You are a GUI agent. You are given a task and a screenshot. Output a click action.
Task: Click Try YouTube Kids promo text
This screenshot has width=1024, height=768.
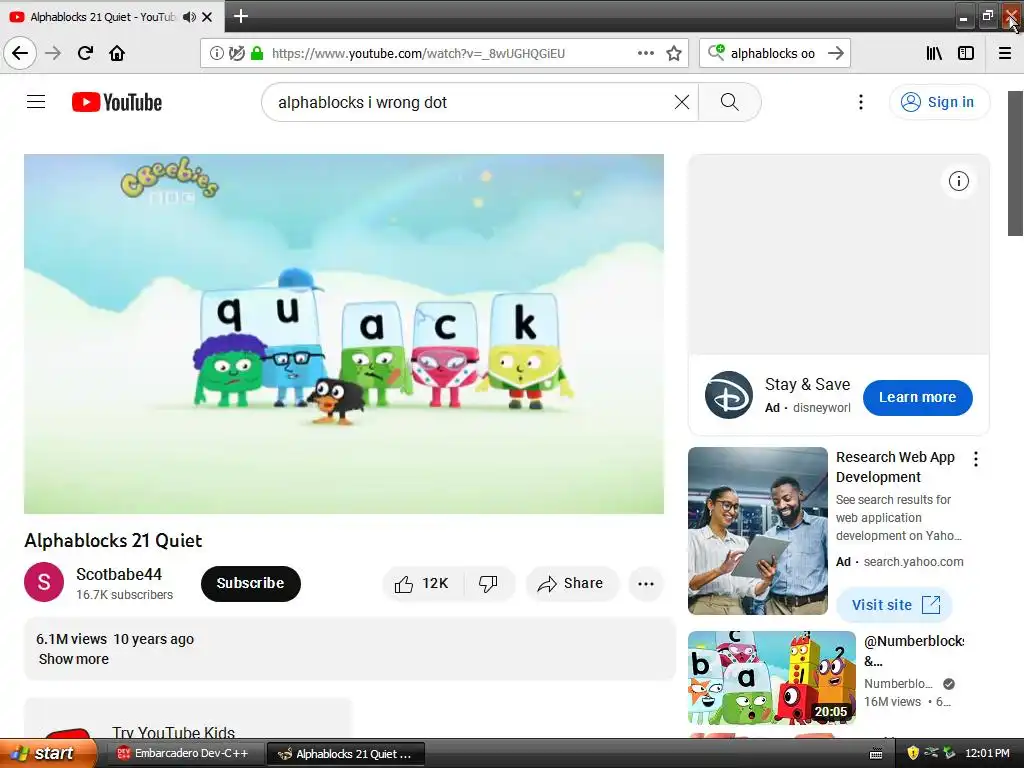173,732
